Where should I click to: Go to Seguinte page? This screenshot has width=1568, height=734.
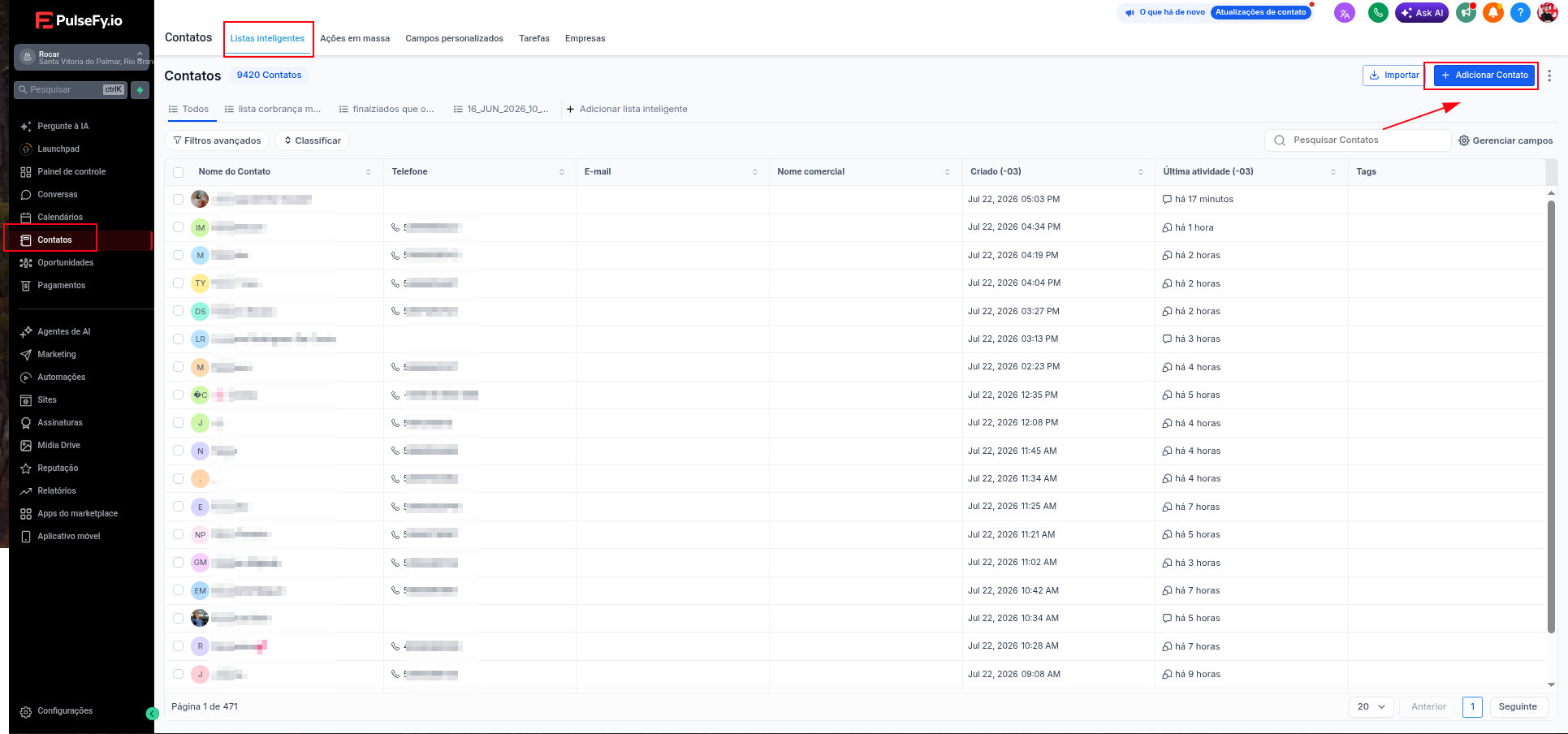1518,706
